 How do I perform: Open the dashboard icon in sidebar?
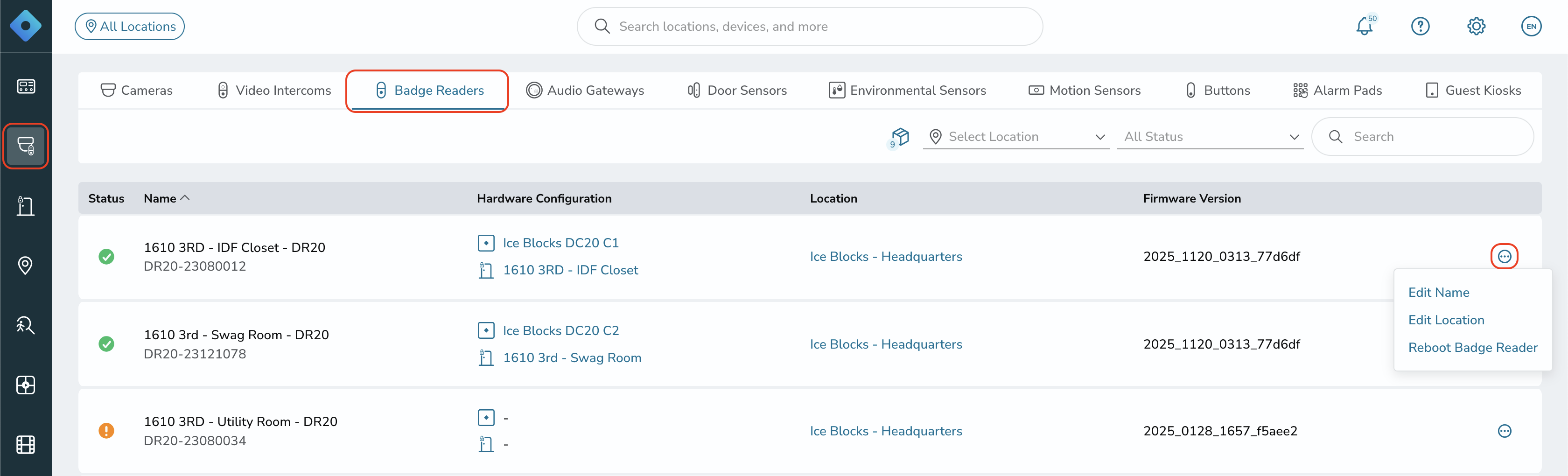(x=26, y=86)
